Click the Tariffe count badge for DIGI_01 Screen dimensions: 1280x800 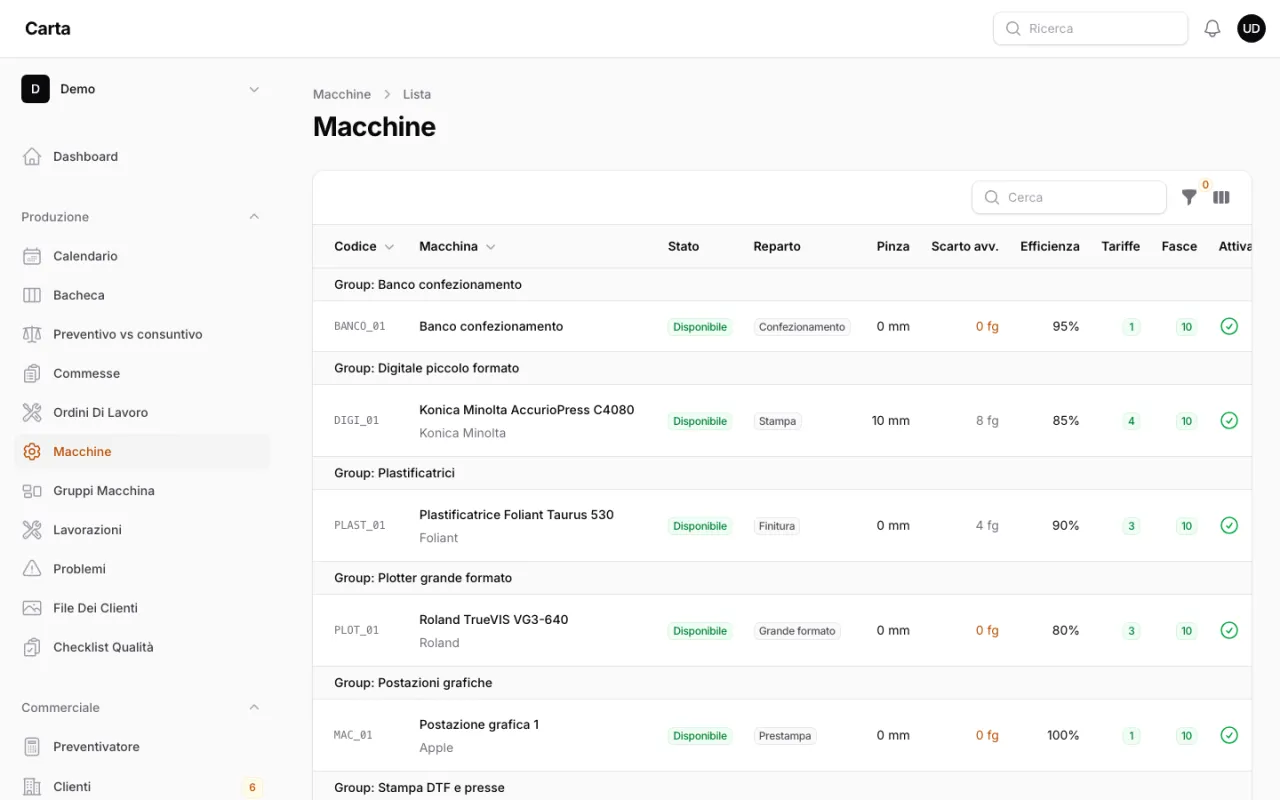pyautogui.click(x=1131, y=422)
